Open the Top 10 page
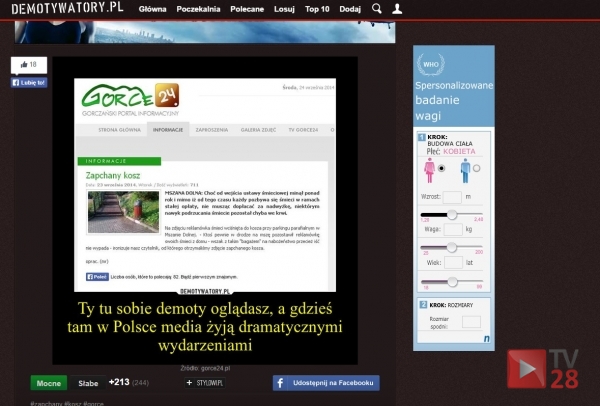 point(317,9)
